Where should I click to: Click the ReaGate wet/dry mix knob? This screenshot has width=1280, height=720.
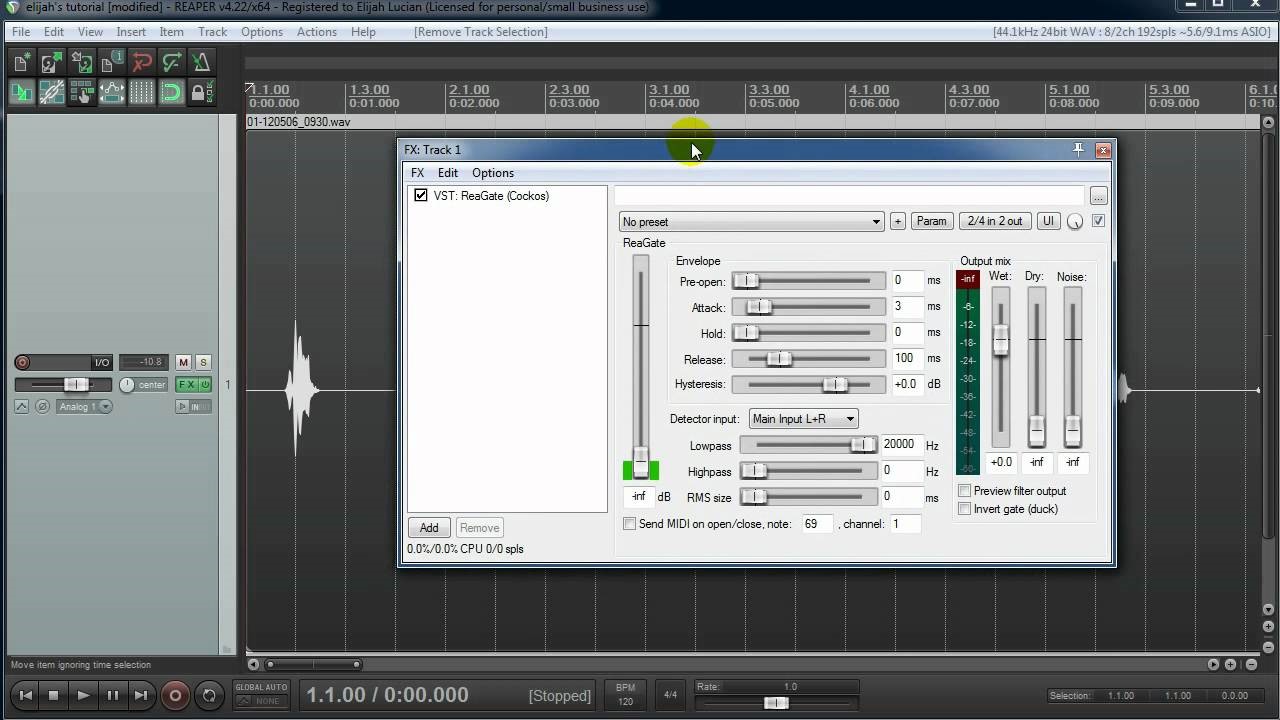coord(1075,222)
